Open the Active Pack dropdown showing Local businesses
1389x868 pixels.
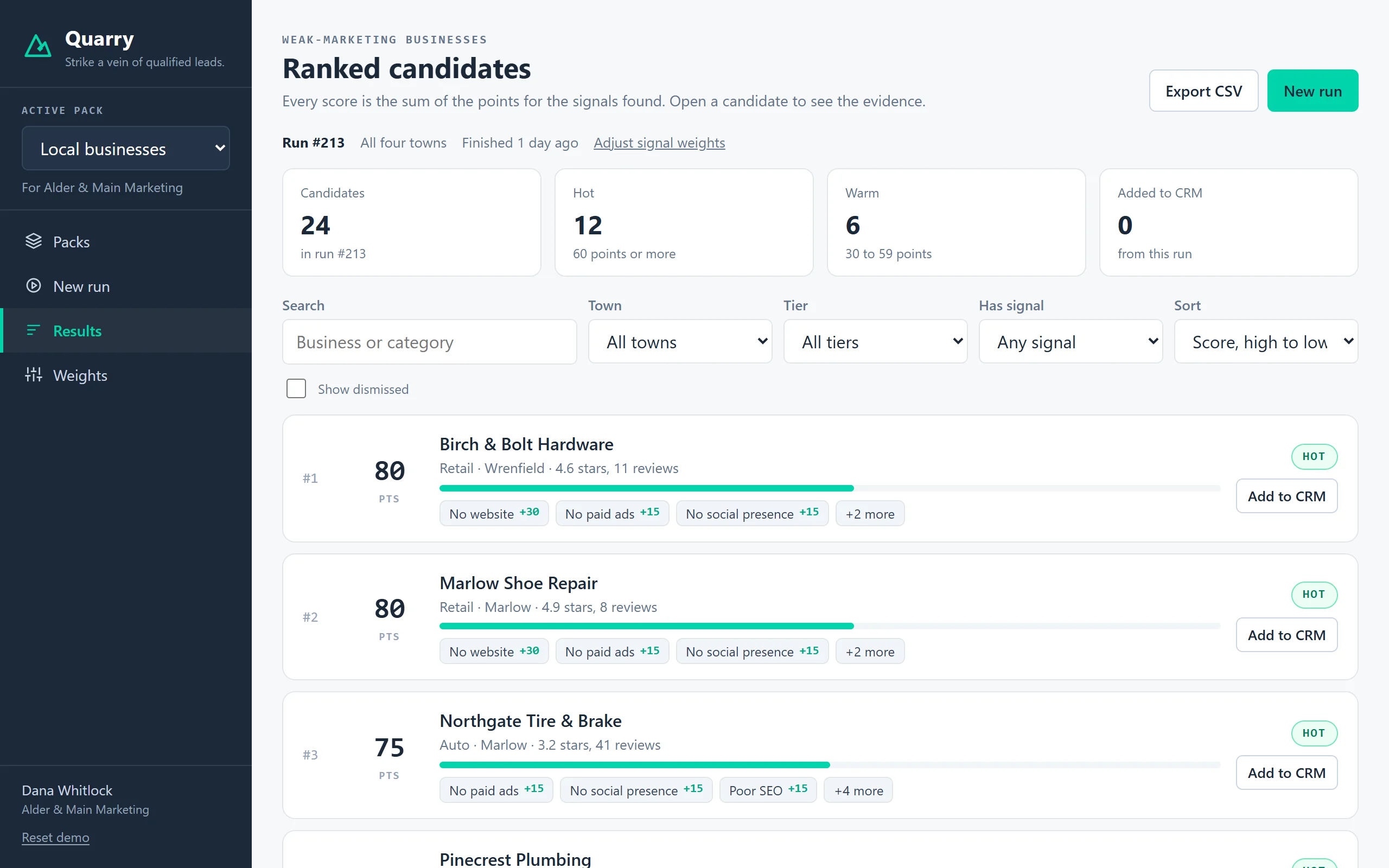126,149
